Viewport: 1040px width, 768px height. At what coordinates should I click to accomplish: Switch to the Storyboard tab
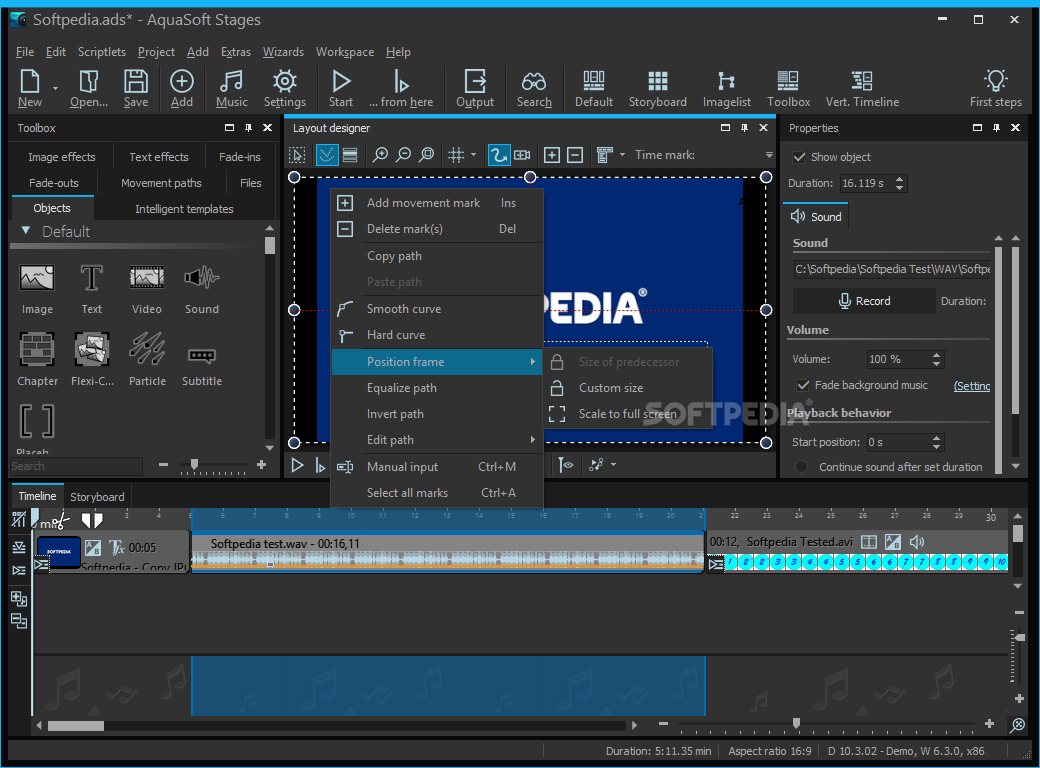coord(97,496)
